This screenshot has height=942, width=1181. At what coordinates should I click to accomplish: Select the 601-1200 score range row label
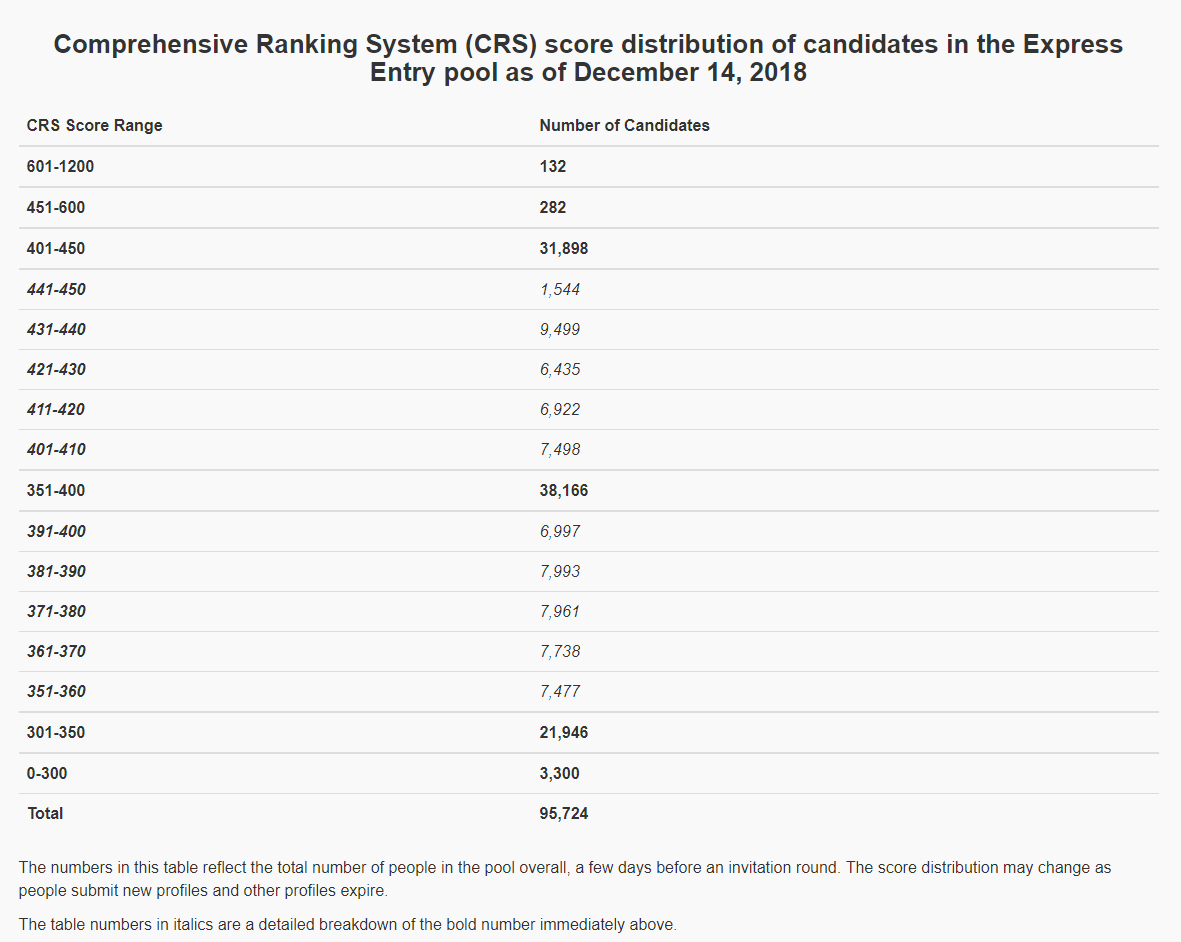click(60, 167)
